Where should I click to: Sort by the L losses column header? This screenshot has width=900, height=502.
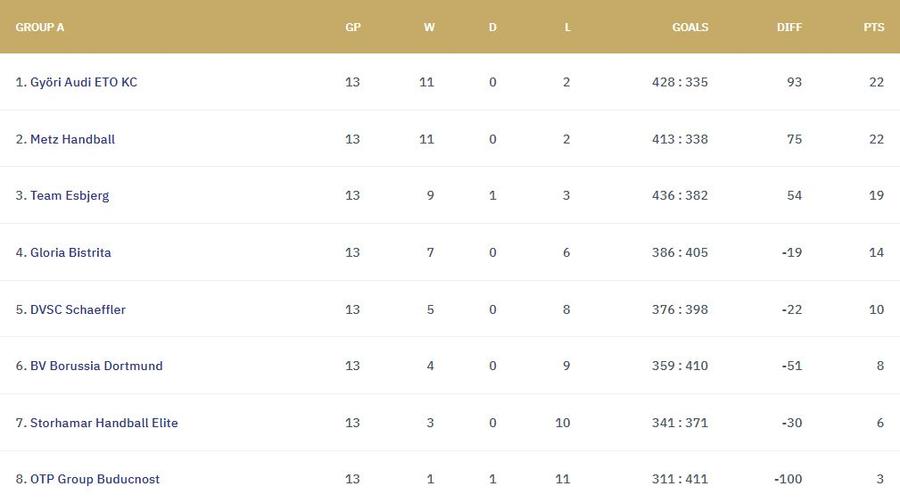click(567, 27)
